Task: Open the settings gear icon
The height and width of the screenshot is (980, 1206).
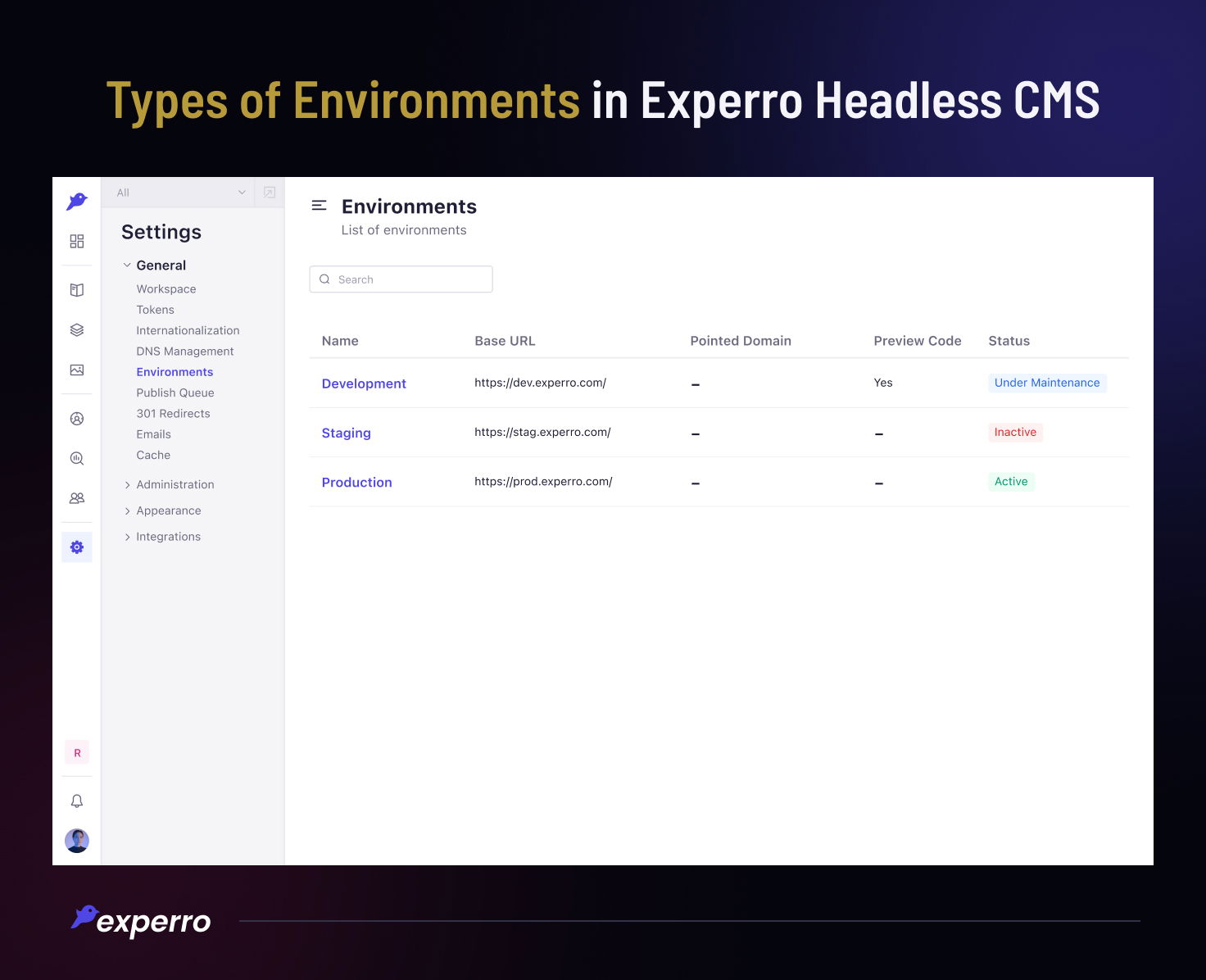Action: click(x=77, y=547)
